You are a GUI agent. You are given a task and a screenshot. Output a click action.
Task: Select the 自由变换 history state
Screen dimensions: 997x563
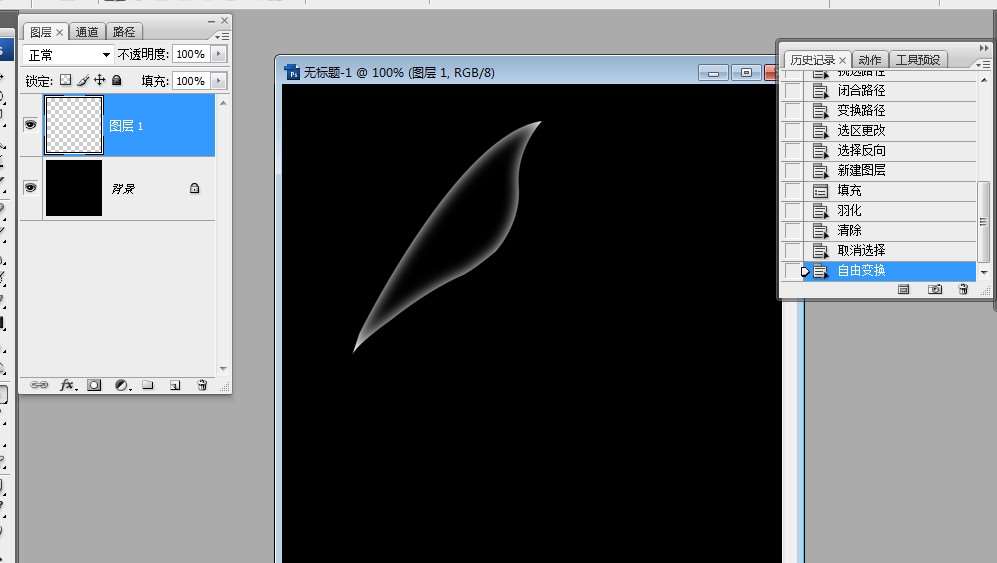(x=890, y=270)
